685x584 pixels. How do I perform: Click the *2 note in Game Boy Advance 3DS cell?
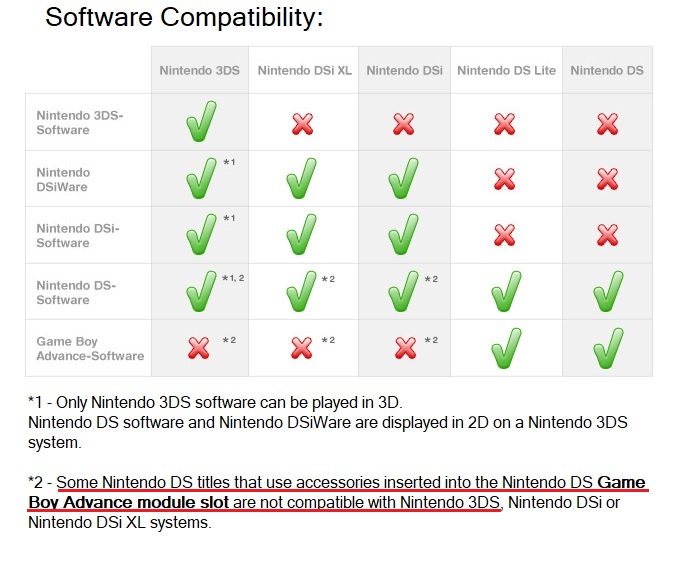229,340
